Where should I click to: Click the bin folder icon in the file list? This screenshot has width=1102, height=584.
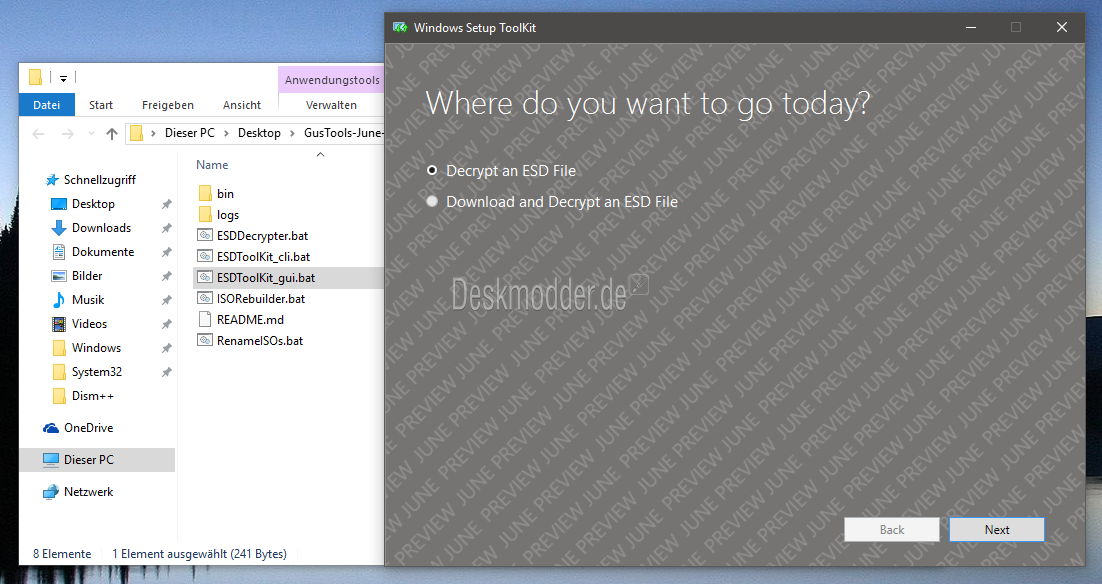(205, 193)
